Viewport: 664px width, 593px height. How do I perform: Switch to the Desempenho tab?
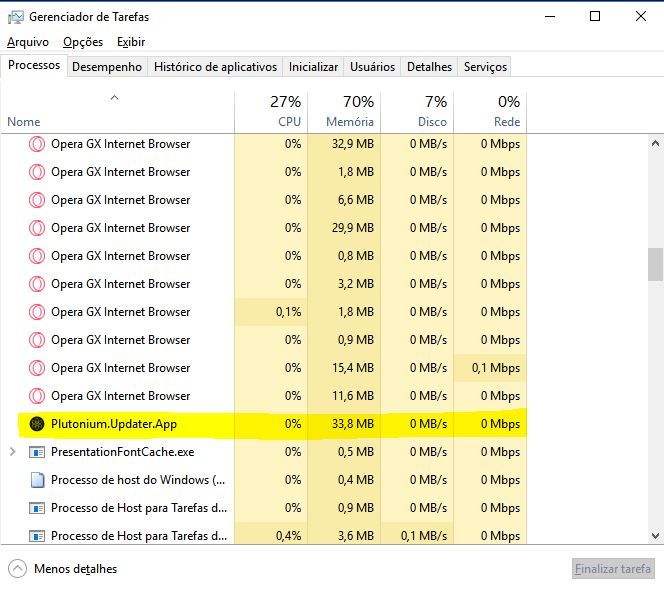click(107, 67)
